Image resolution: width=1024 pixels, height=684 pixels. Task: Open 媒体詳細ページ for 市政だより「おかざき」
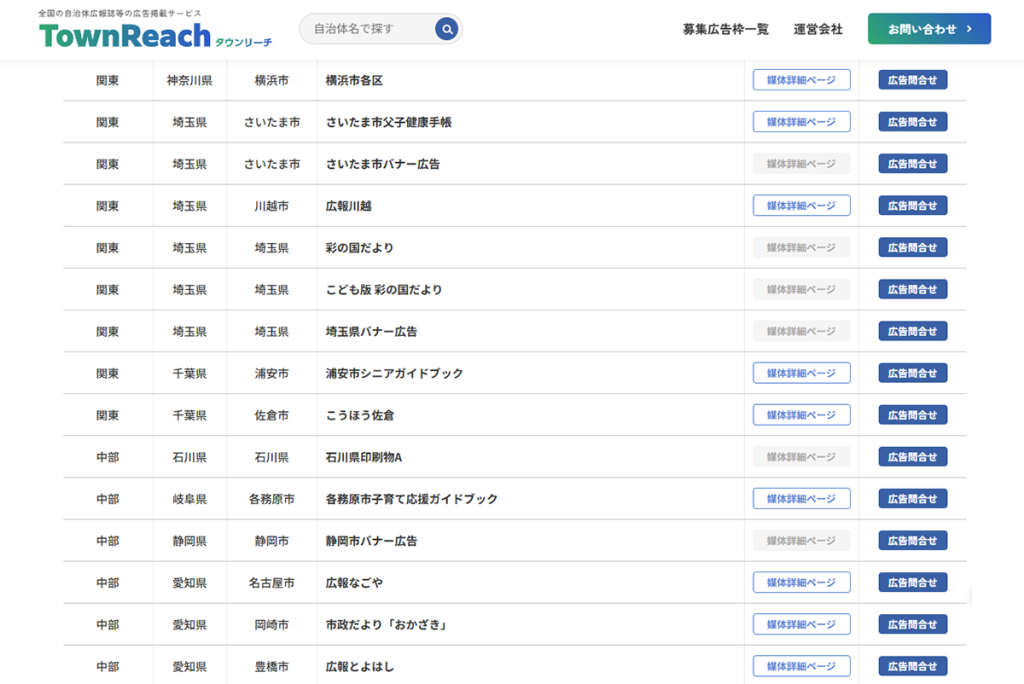[801, 624]
